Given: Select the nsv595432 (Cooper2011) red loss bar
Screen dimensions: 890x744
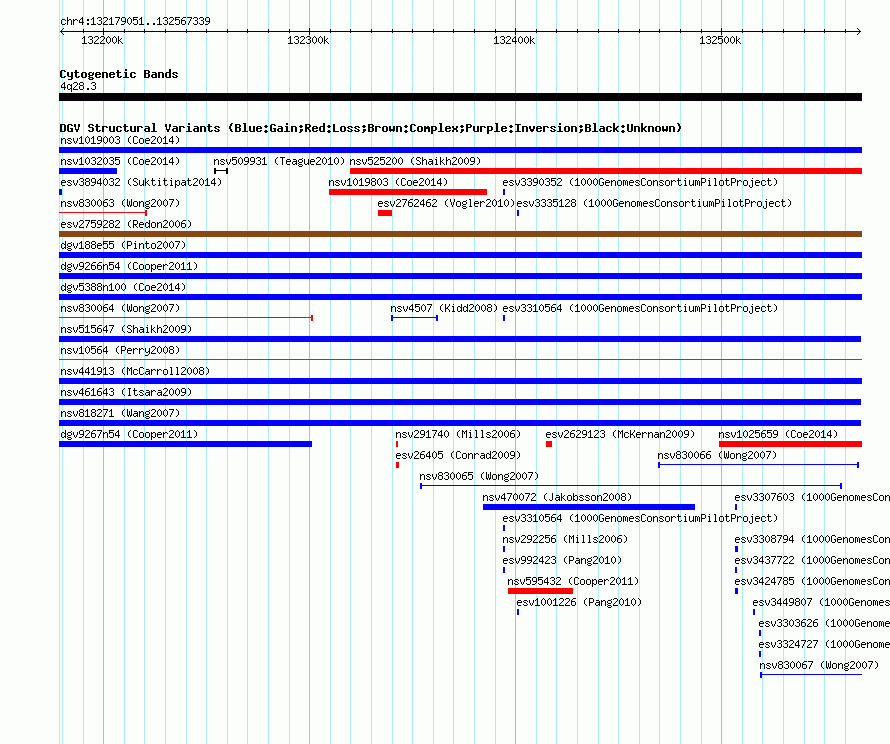Looking at the screenshot, I should pyautogui.click(x=540, y=591).
